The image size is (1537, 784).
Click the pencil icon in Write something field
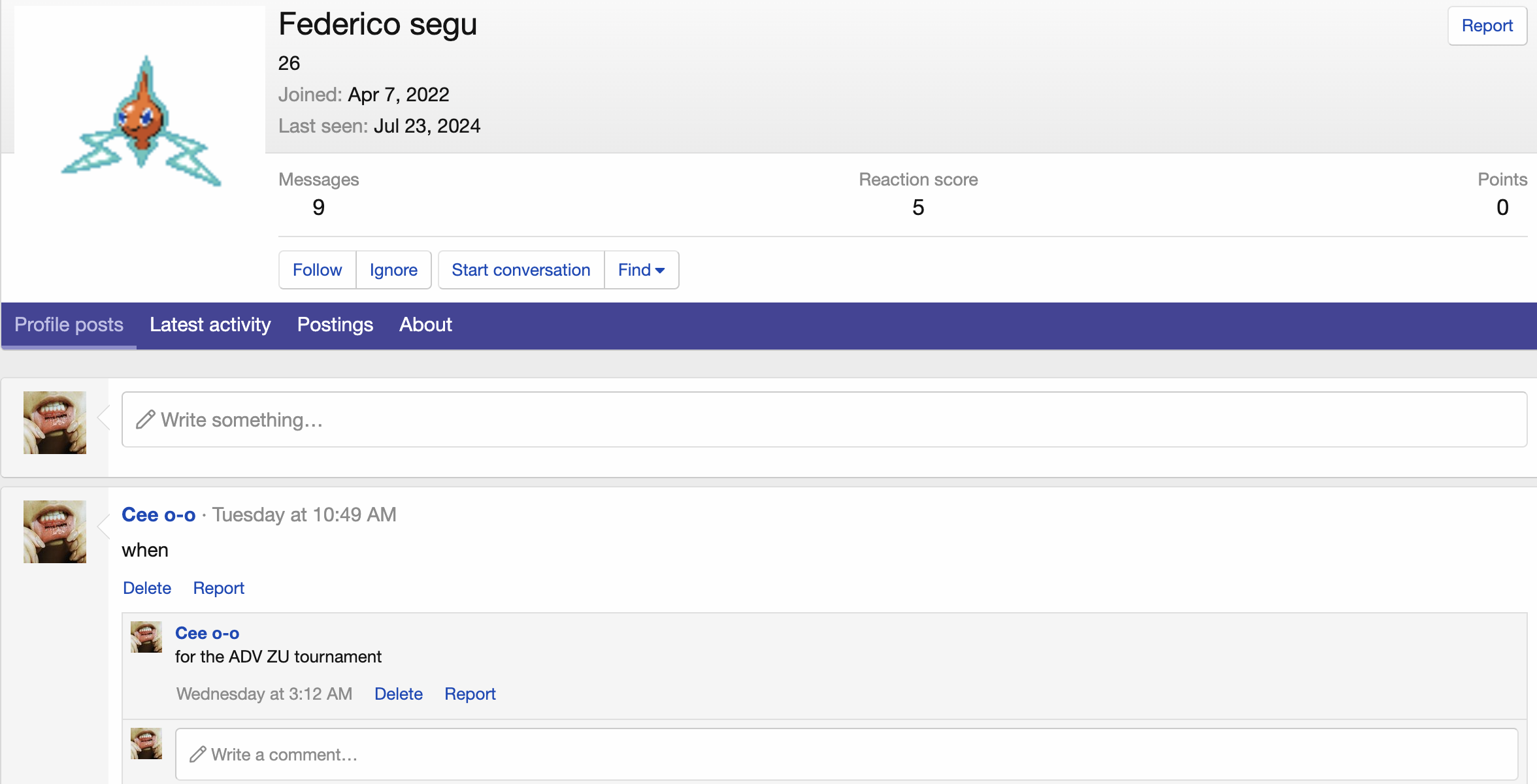(x=145, y=419)
